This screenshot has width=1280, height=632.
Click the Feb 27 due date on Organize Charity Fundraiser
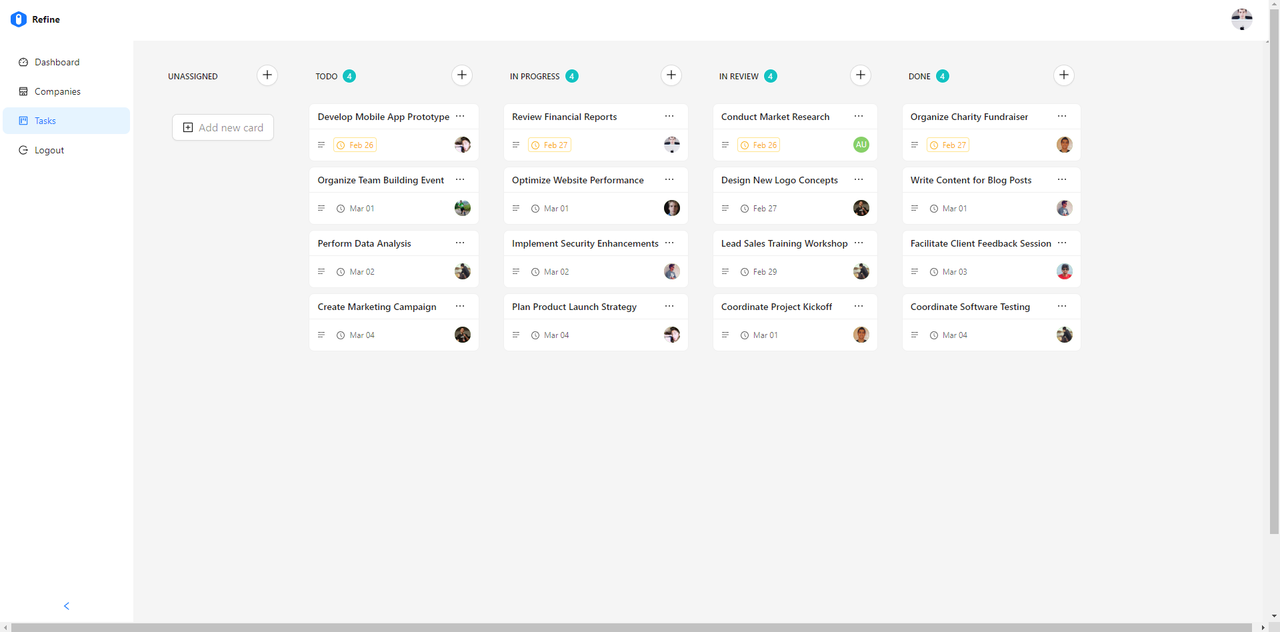point(948,145)
